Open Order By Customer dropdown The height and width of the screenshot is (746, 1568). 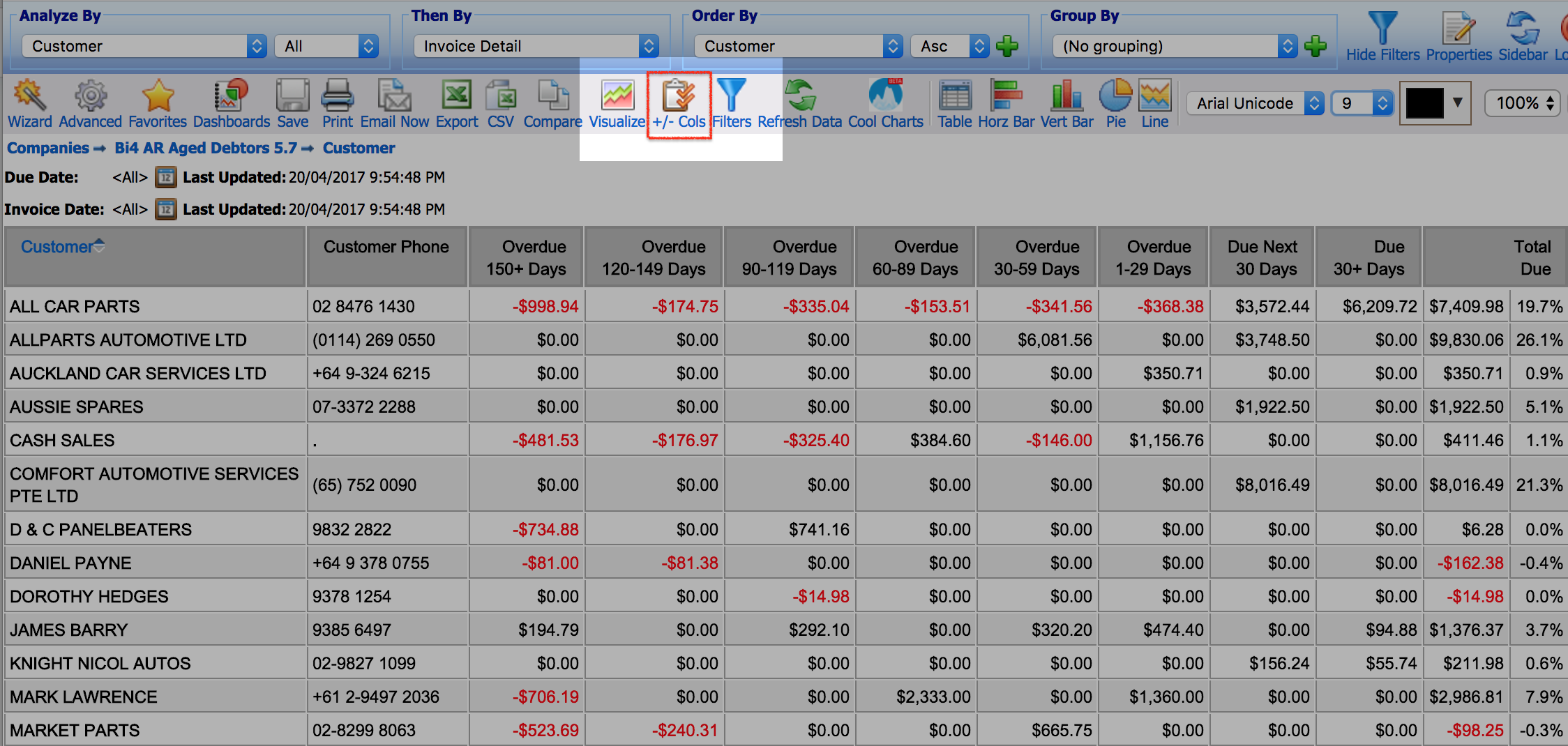click(799, 46)
